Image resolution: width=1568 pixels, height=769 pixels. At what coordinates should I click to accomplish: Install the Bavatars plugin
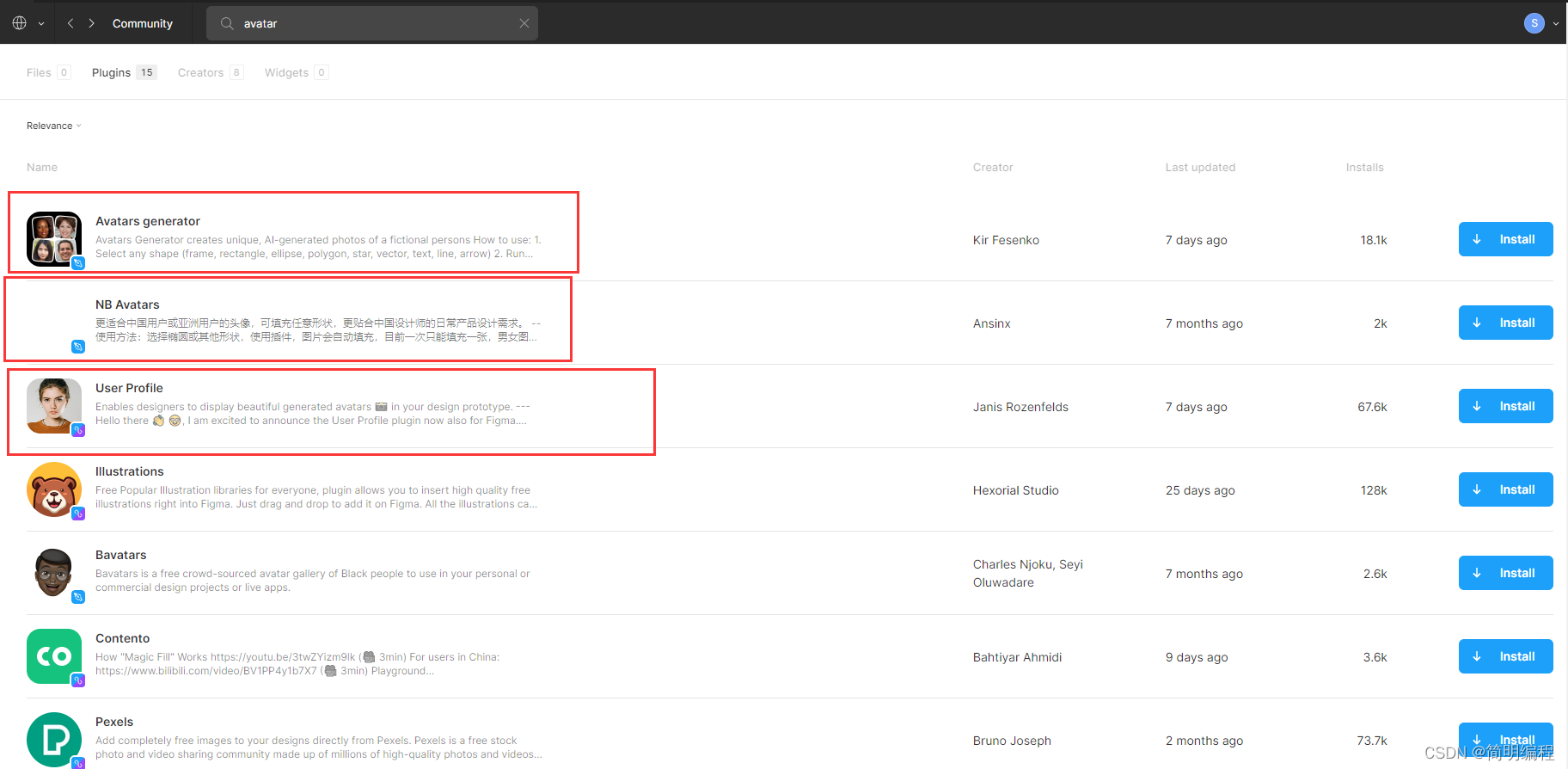click(x=1505, y=573)
